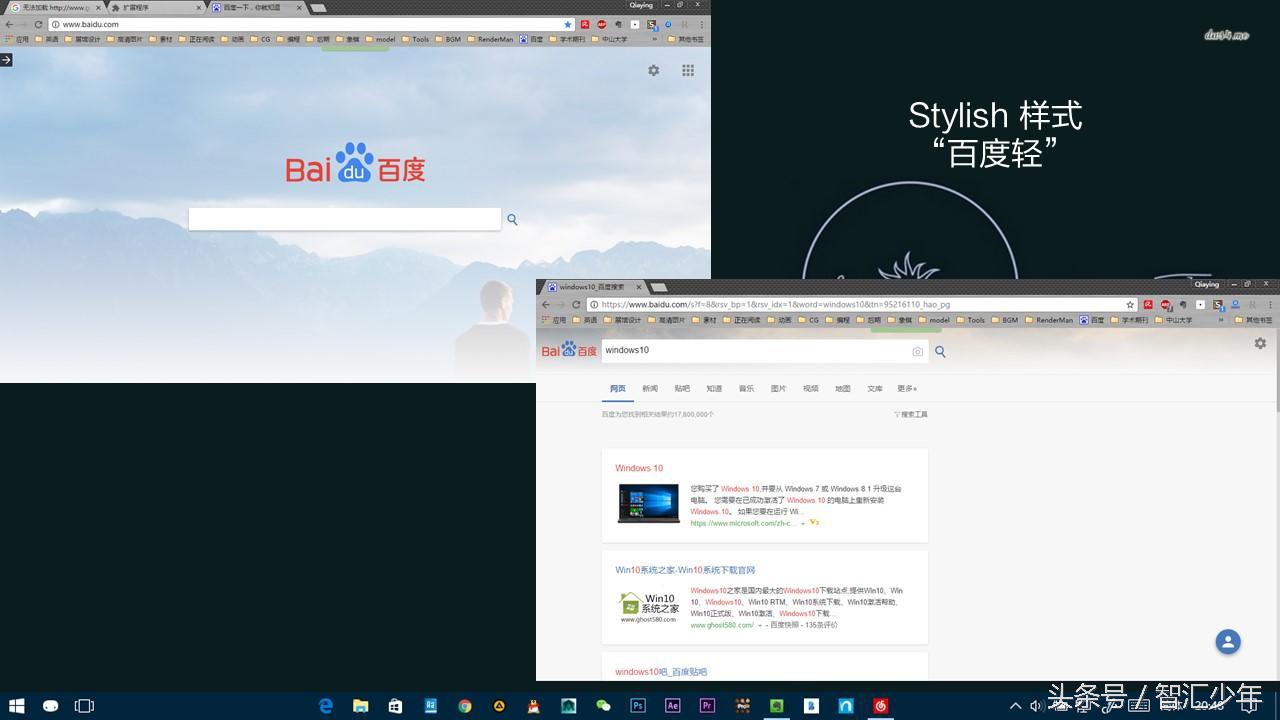Screen dimensions: 1280x720
Task: Click the magnifier search icon next to the query
Action: pyautogui.click(x=940, y=351)
